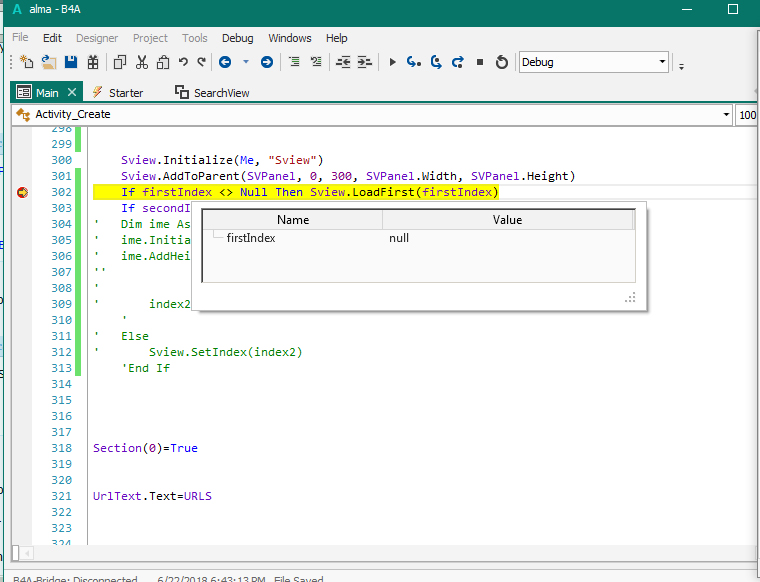
Task: Click the firstIndex row in watch tooltip
Action: coord(251,238)
